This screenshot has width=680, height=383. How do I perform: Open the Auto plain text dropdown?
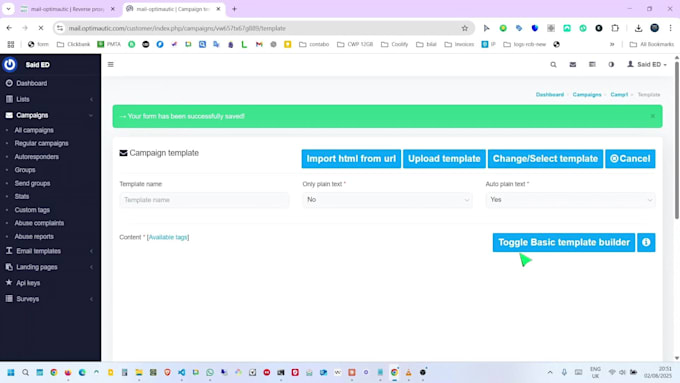(x=570, y=200)
